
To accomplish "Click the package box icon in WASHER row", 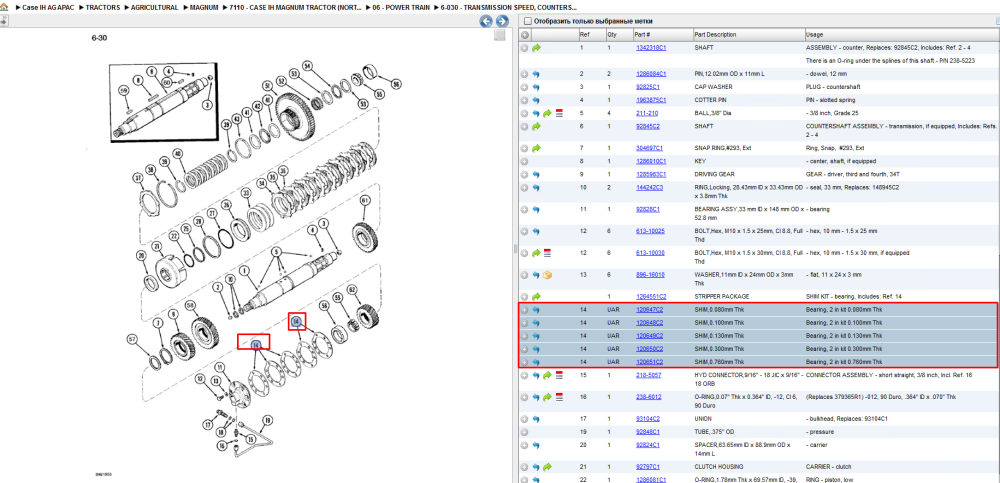I will pos(547,275).
